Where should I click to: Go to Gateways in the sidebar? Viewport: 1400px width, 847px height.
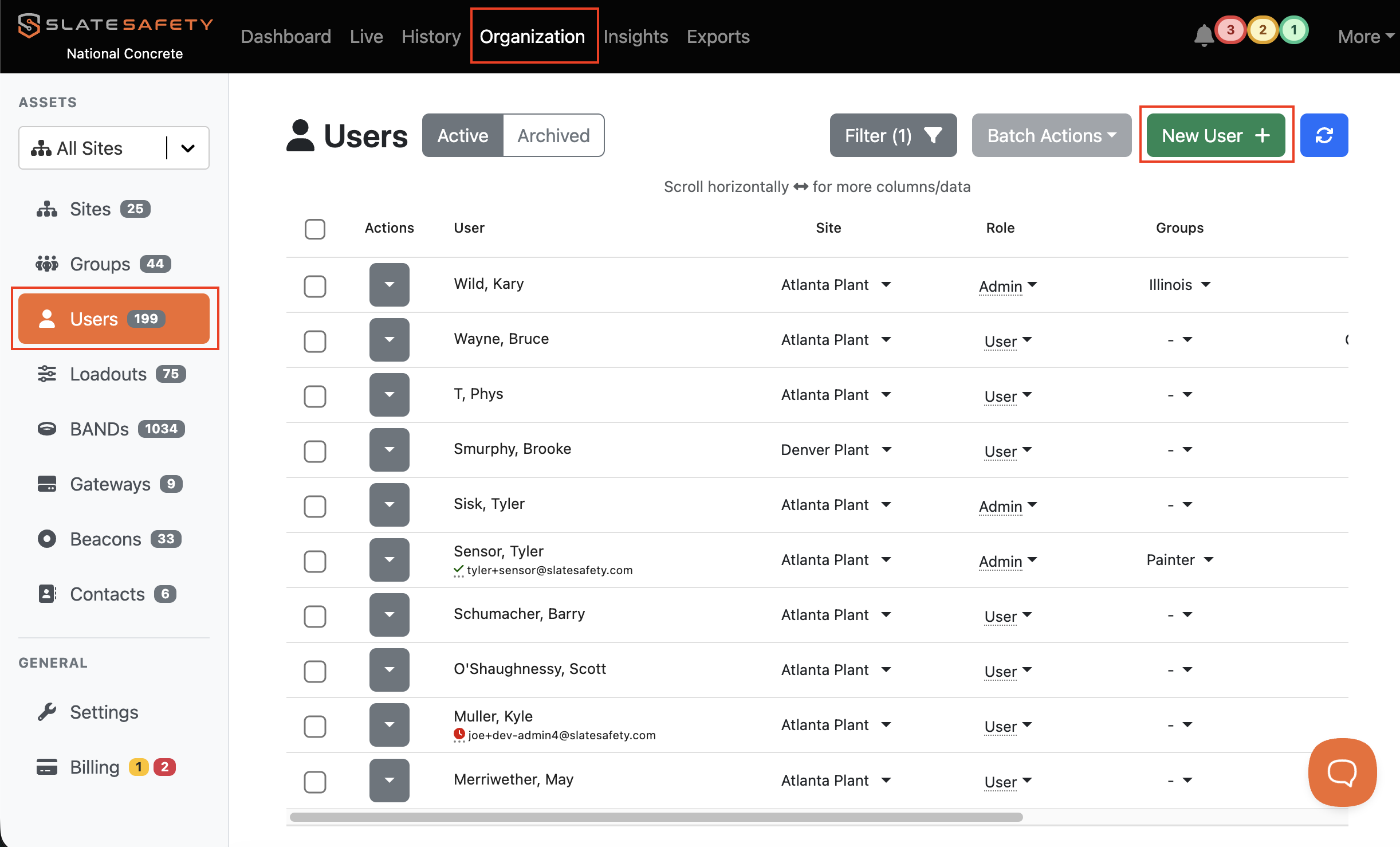[111, 484]
